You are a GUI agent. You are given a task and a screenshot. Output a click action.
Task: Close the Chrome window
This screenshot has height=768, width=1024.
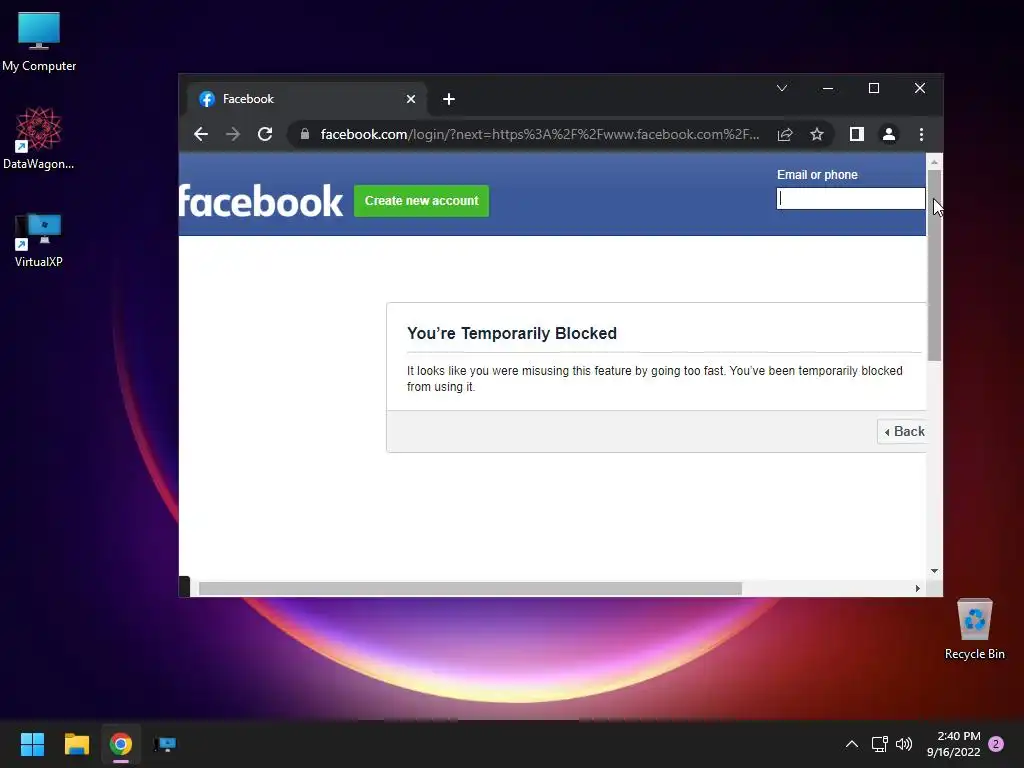click(920, 88)
